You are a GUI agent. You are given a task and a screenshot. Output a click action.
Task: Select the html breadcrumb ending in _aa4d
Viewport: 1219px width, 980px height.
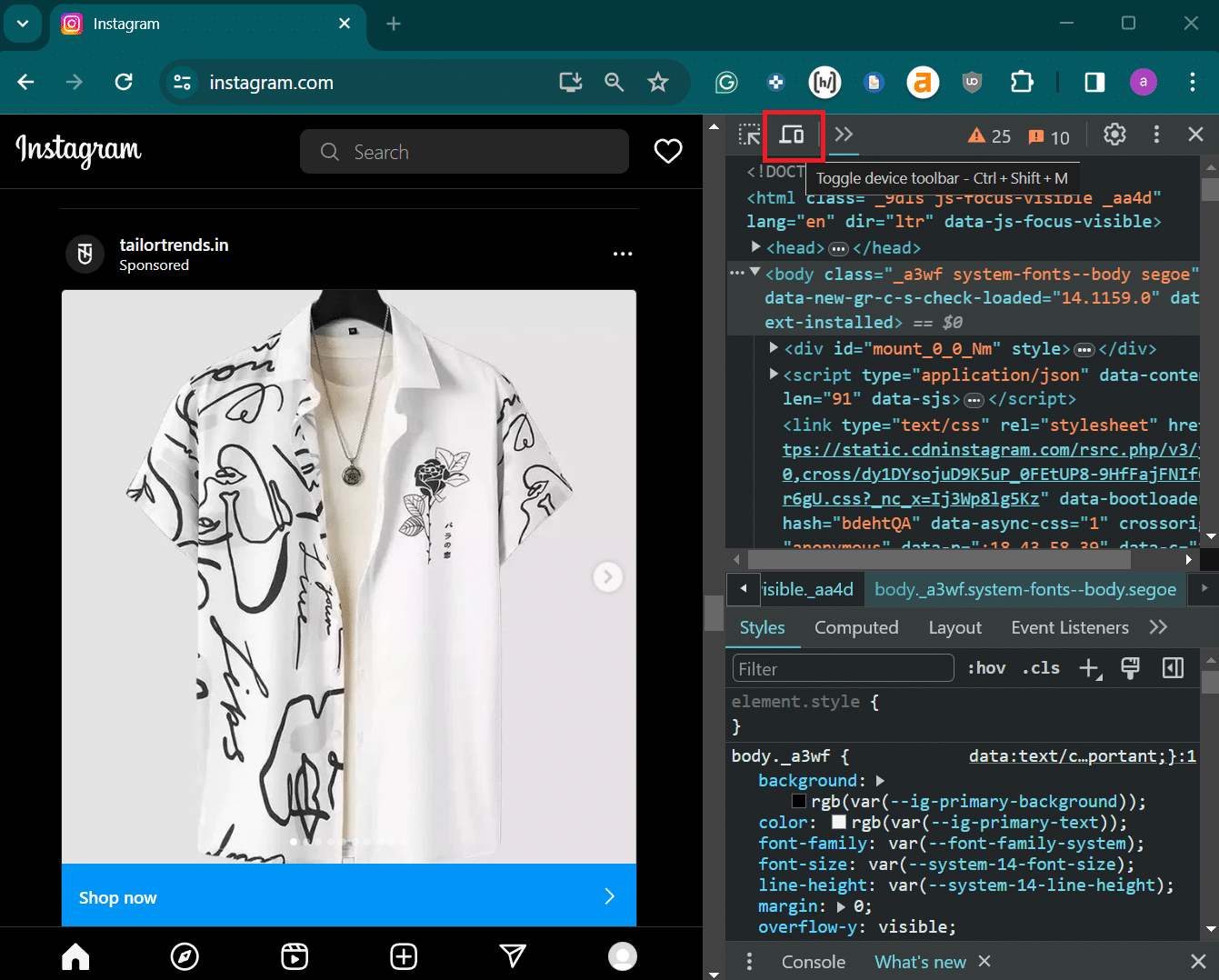click(x=807, y=589)
